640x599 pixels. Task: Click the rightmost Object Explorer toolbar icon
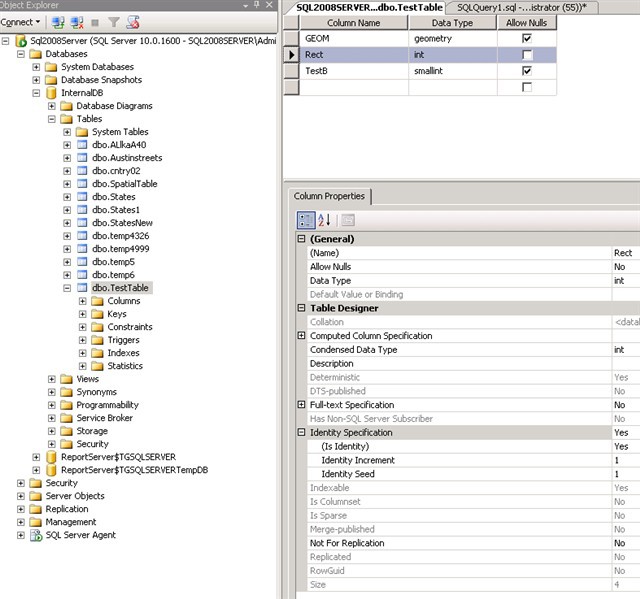[133, 21]
